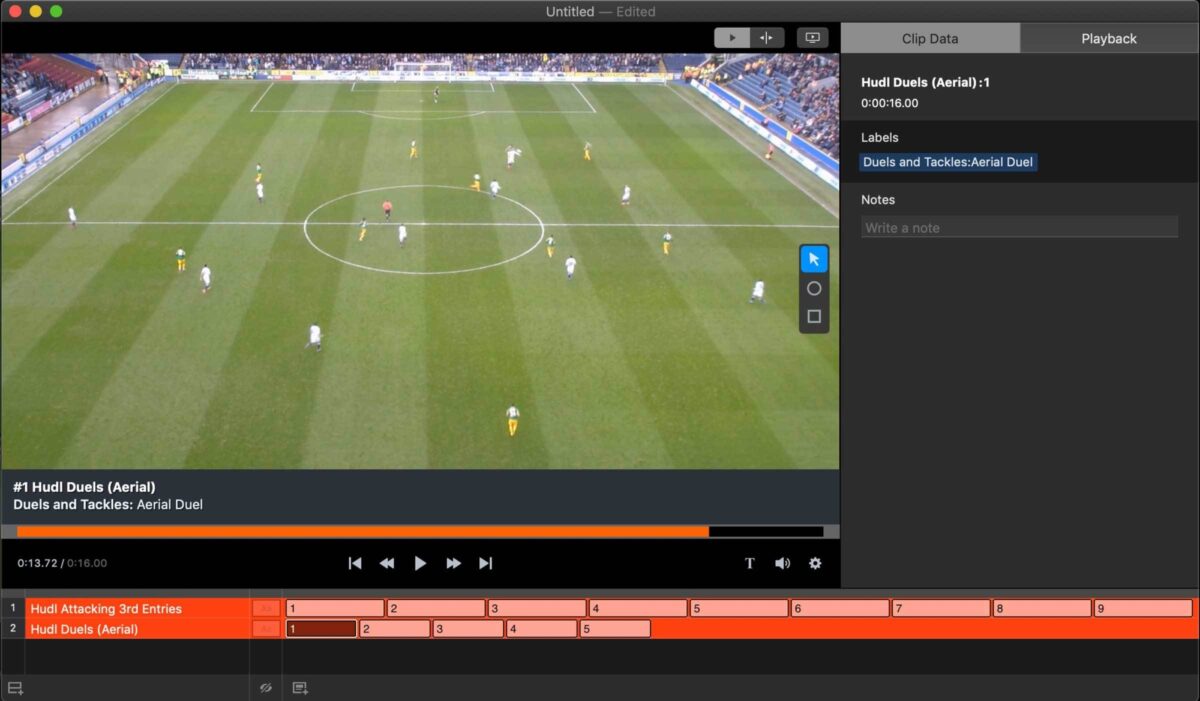Rewind the video playback

point(387,563)
